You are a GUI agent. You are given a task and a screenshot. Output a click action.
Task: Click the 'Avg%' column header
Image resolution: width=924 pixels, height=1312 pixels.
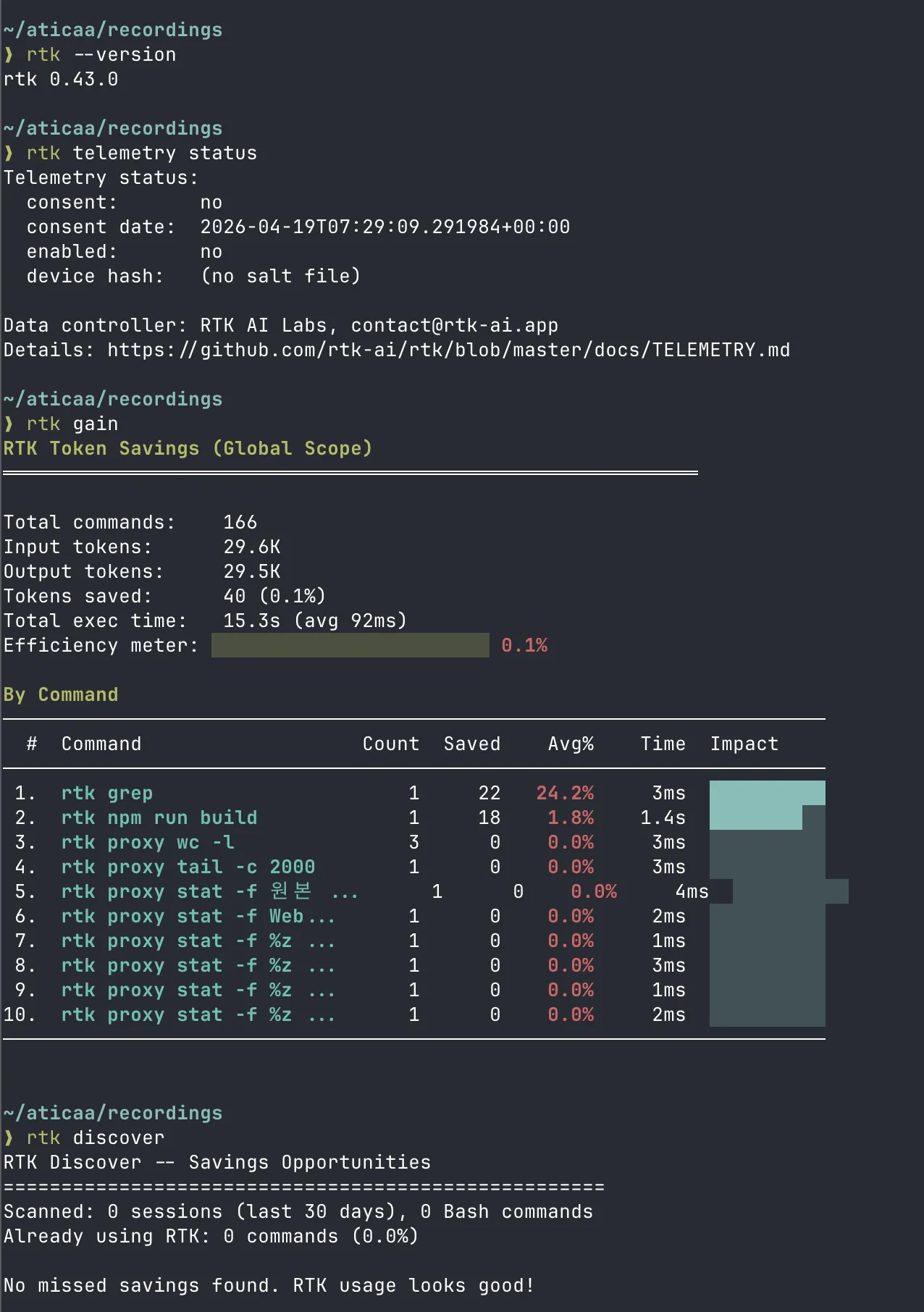[x=571, y=744]
